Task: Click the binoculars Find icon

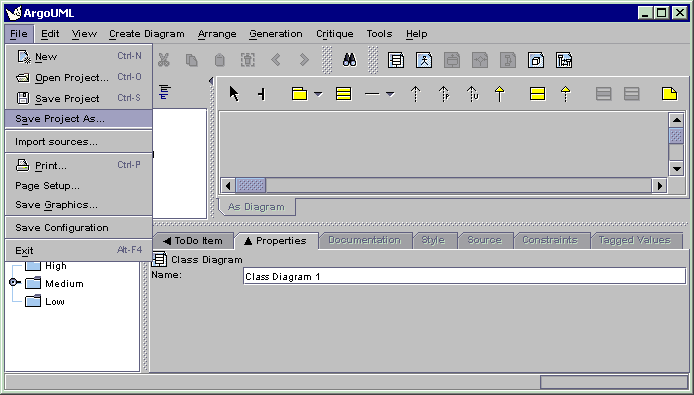Action: pyautogui.click(x=350, y=60)
